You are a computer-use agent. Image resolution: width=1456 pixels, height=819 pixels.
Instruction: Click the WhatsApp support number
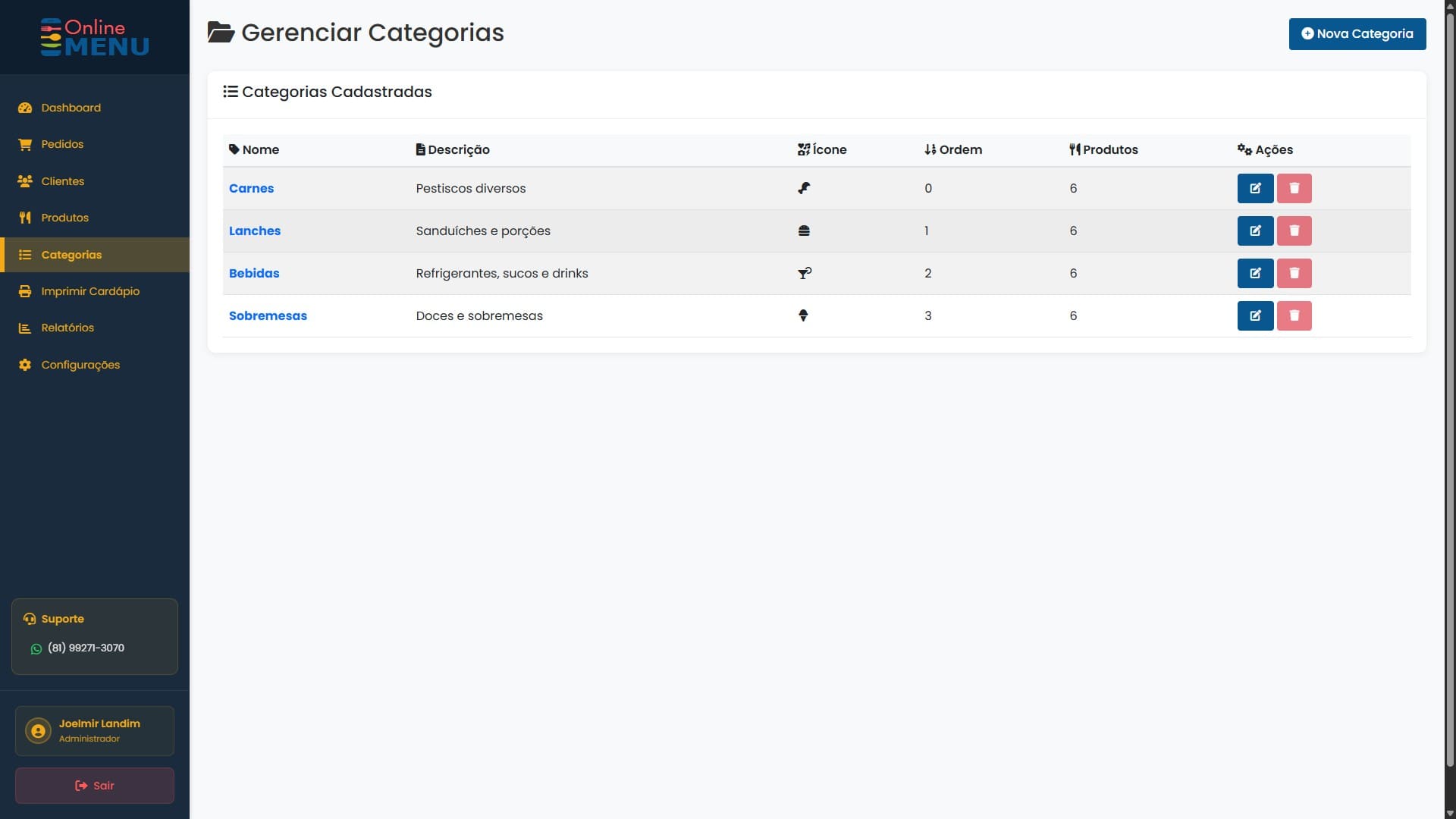86,648
